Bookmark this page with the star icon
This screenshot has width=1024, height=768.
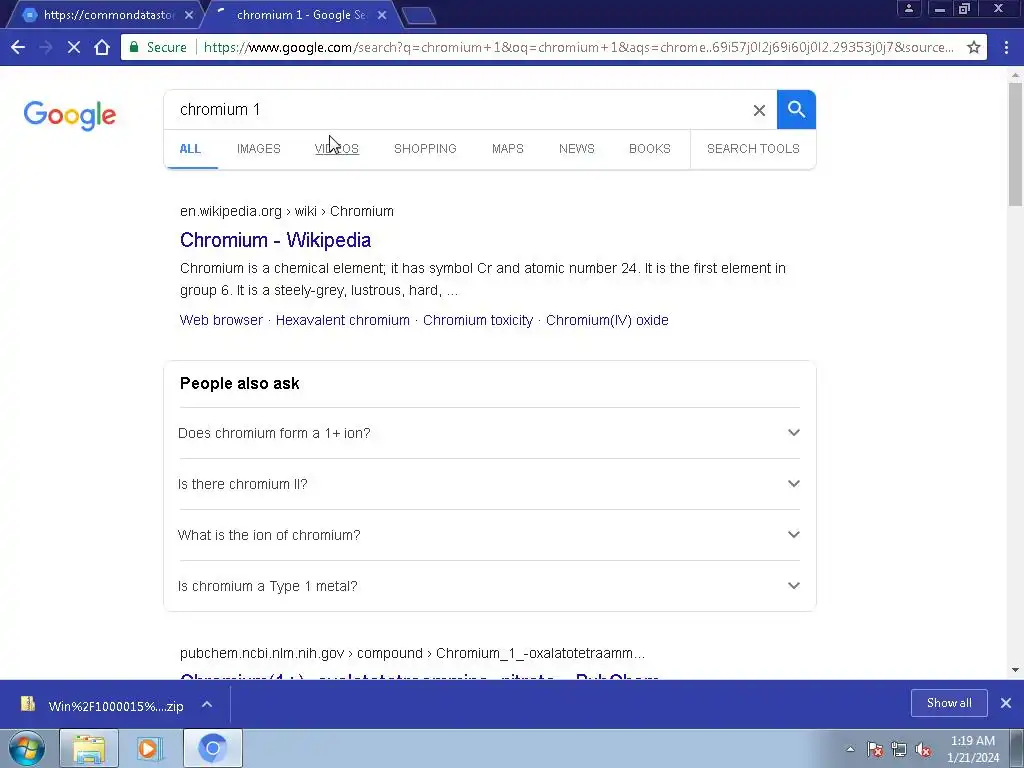click(x=974, y=47)
